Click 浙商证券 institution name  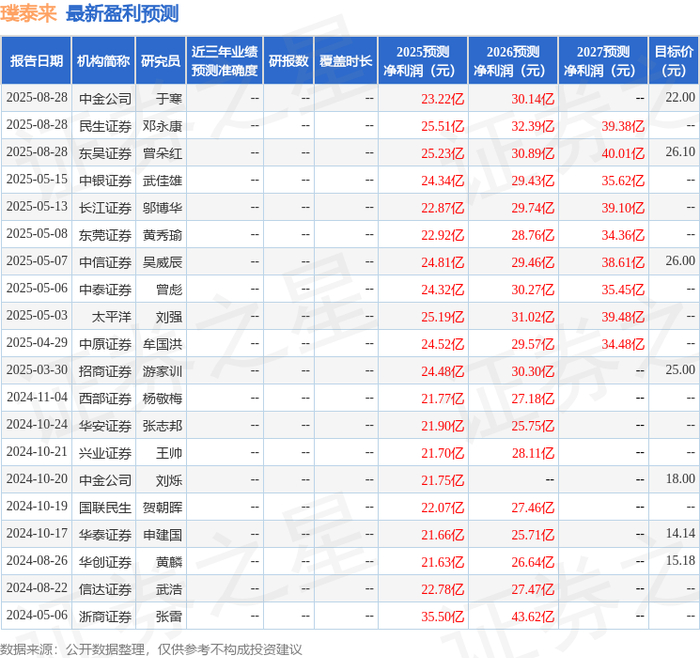[105, 616]
